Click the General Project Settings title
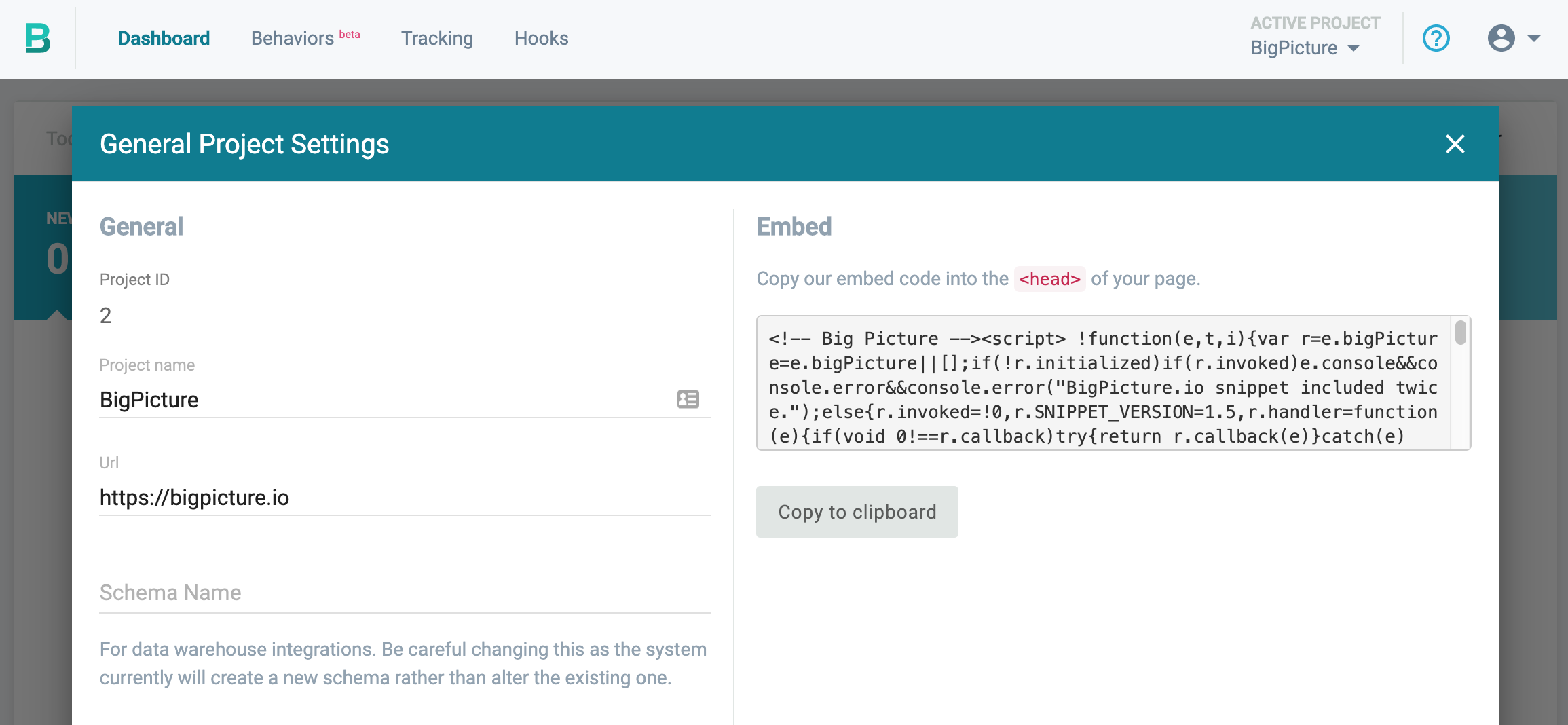1568x725 pixels. click(244, 144)
